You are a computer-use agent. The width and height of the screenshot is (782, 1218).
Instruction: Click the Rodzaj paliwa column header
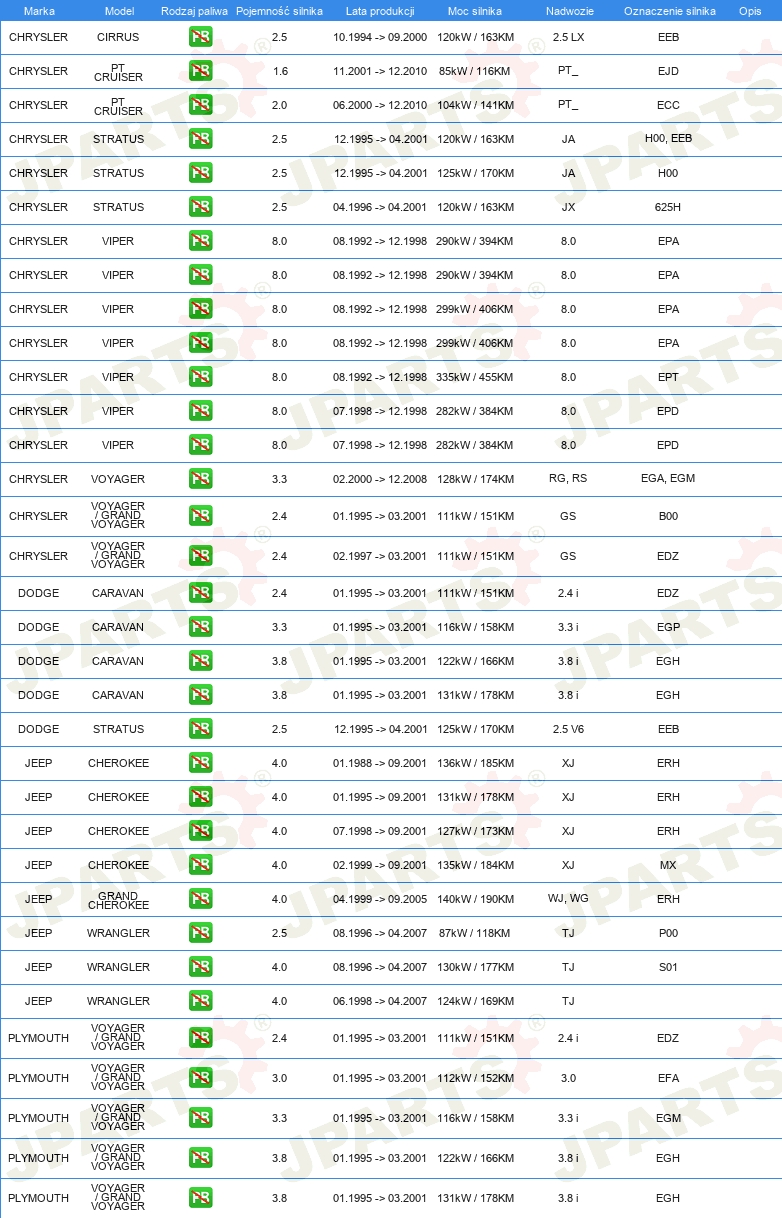(x=194, y=11)
